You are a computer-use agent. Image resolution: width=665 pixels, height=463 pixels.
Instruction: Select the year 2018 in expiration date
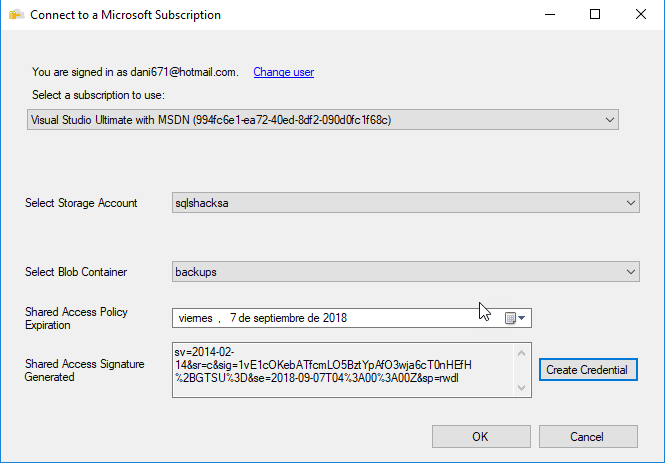coord(334,318)
